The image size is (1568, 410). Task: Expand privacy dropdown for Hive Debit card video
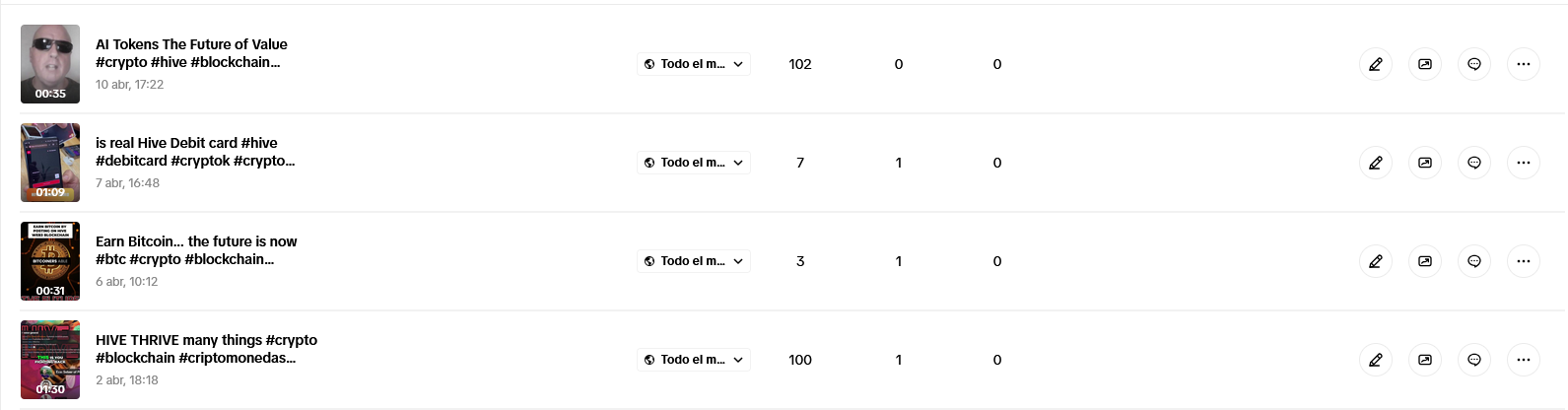[x=694, y=163]
